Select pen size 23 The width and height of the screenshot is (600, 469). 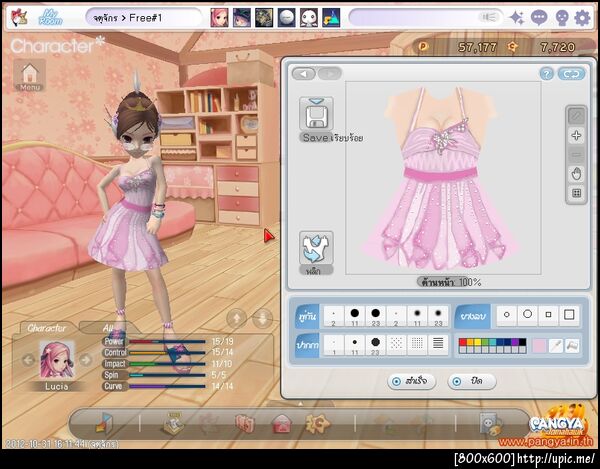click(376, 345)
